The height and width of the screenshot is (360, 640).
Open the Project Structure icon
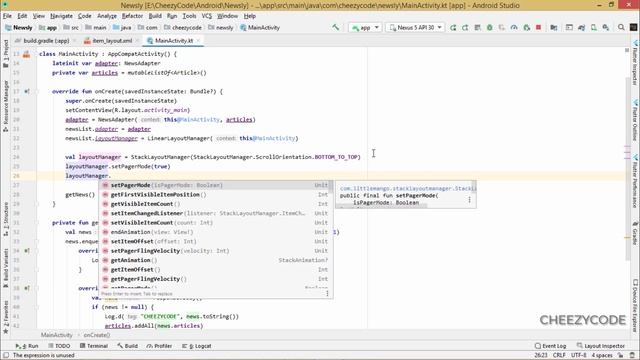[x=553, y=27]
